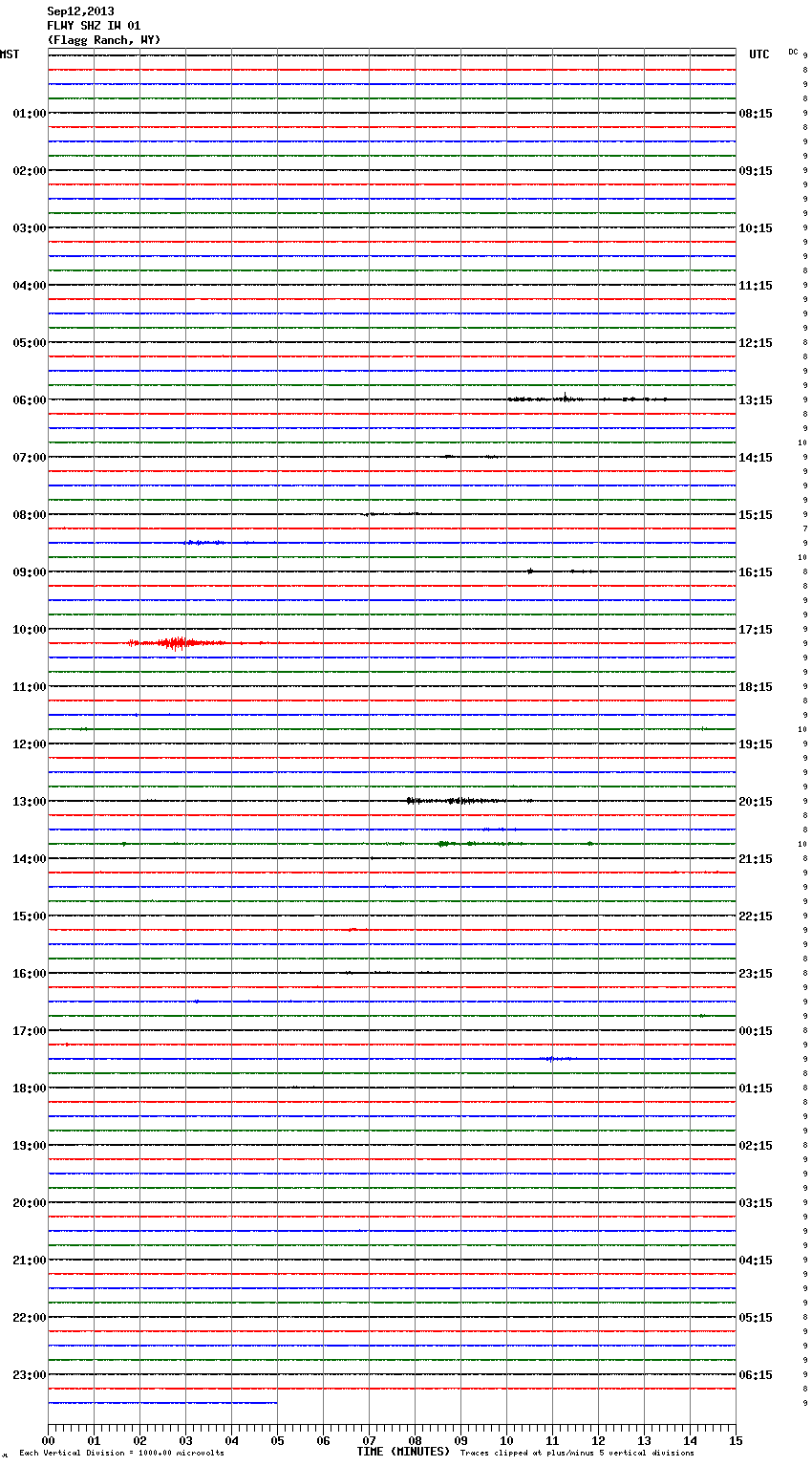Click minute 03 on the bottom axis

point(185,1440)
